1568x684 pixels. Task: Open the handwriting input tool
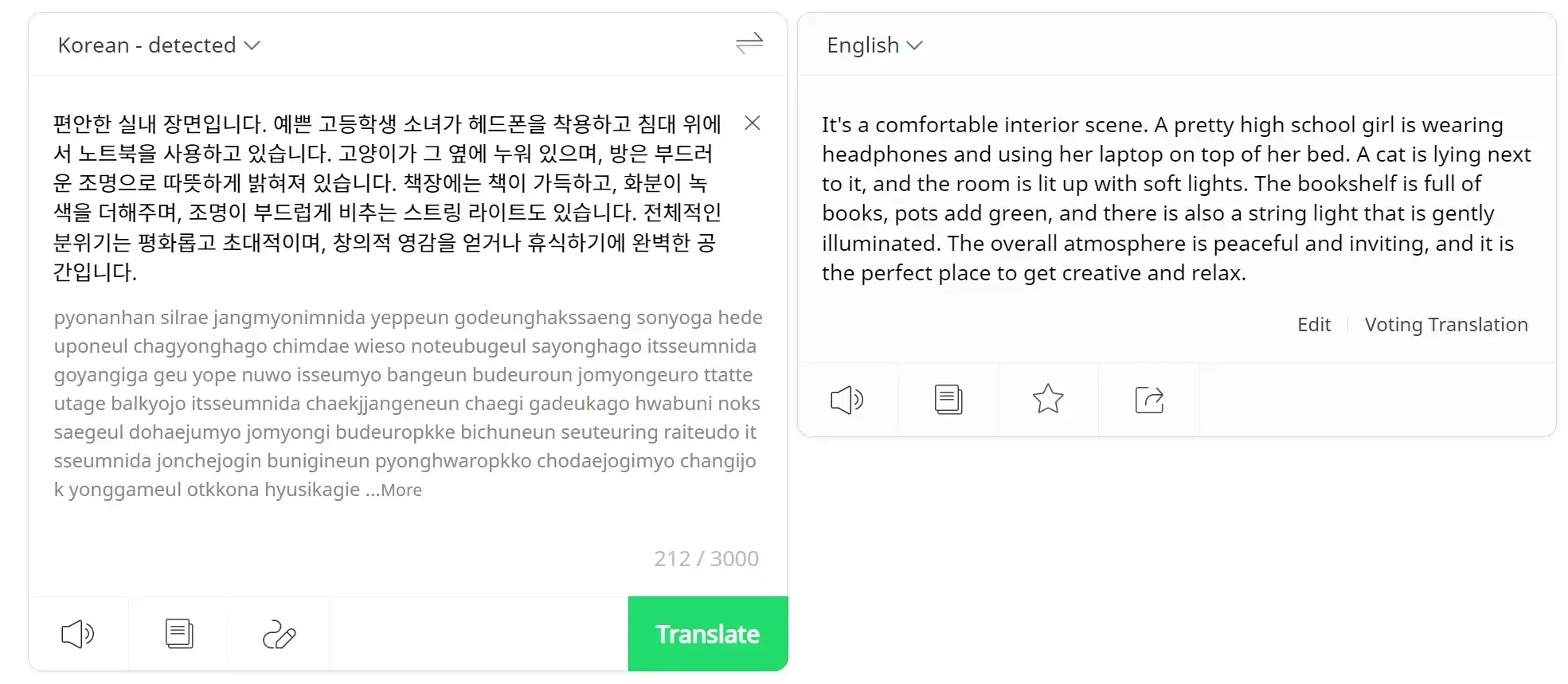click(x=278, y=634)
